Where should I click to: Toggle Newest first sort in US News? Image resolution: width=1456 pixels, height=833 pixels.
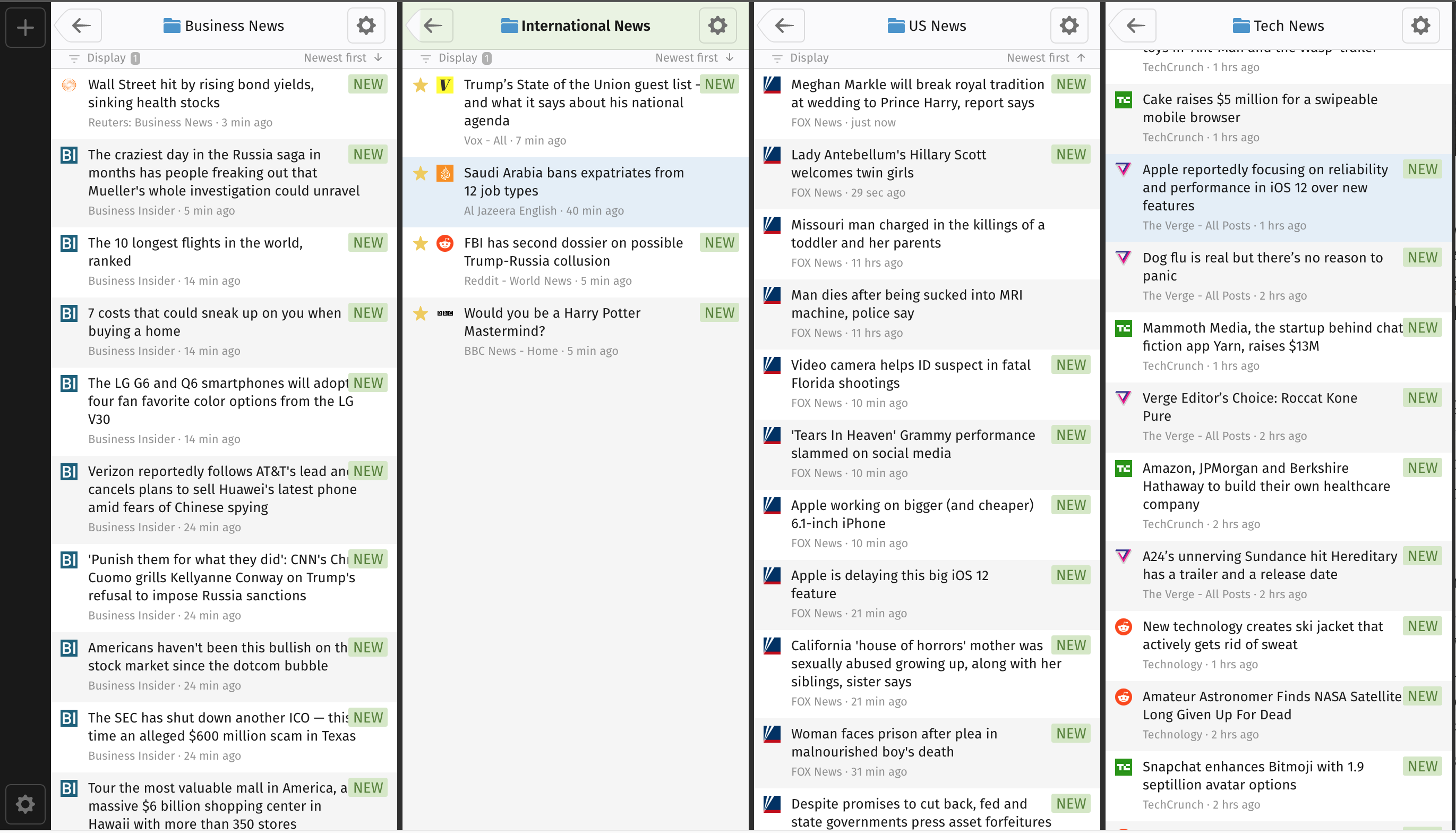pyautogui.click(x=1046, y=58)
